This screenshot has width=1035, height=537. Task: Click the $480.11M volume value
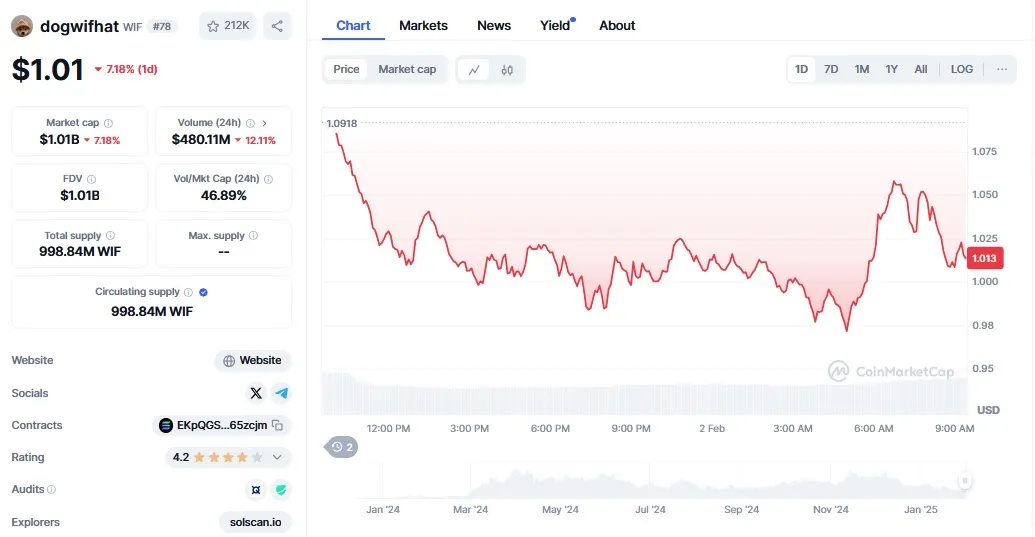click(201, 140)
